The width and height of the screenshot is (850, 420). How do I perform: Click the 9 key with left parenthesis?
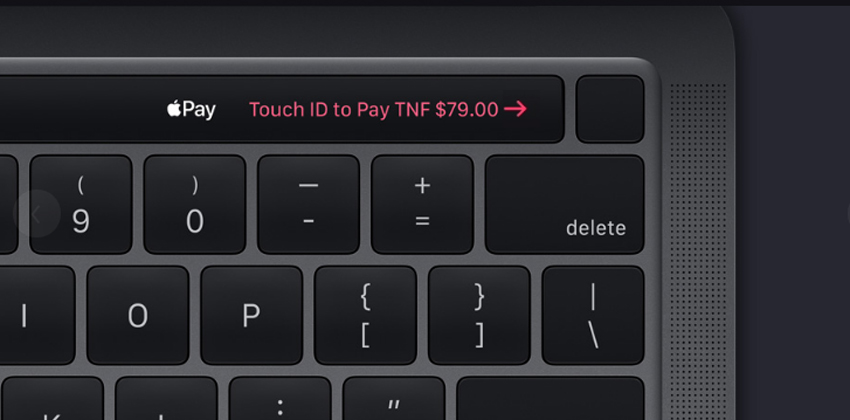pyautogui.click(x=81, y=204)
